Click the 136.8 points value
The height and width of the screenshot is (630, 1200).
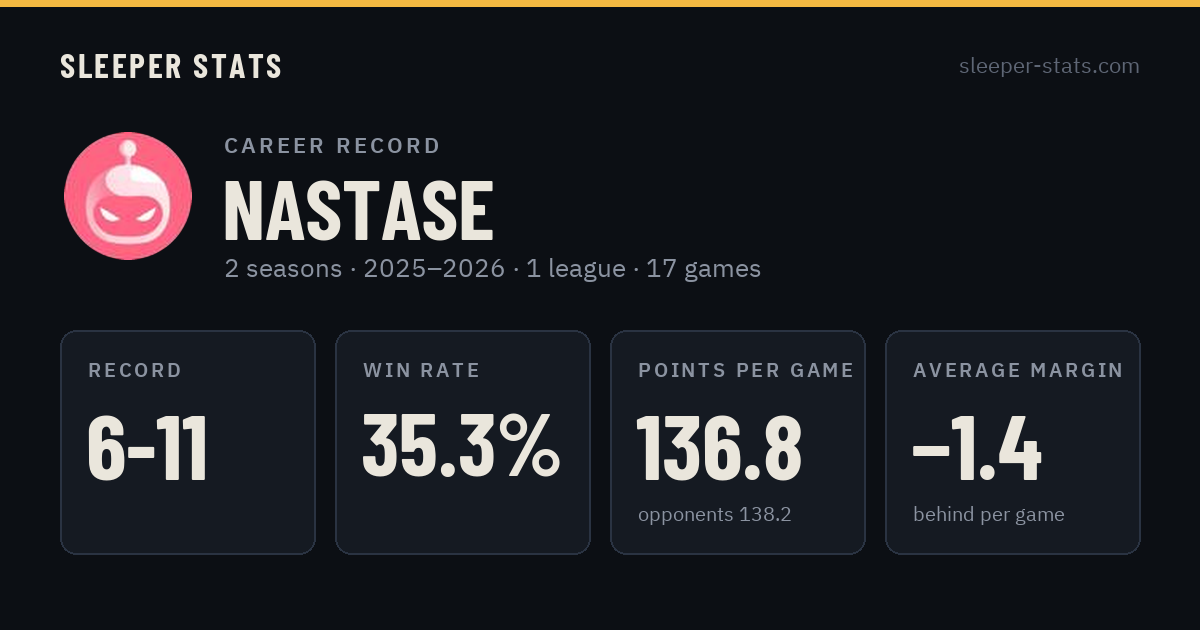click(719, 447)
